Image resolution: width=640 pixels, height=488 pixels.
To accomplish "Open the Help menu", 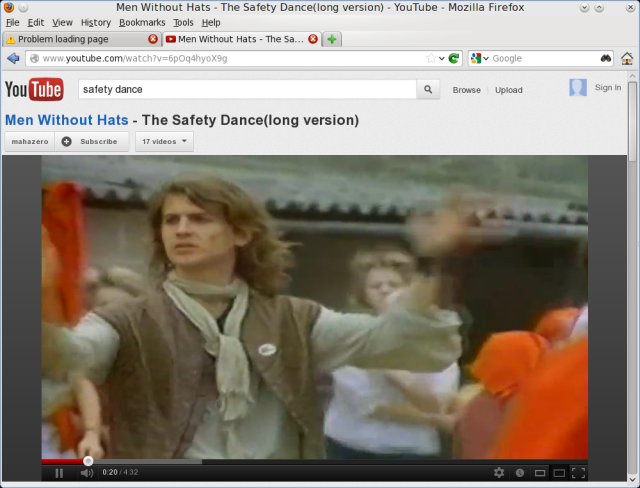I will pyautogui.click(x=211, y=22).
